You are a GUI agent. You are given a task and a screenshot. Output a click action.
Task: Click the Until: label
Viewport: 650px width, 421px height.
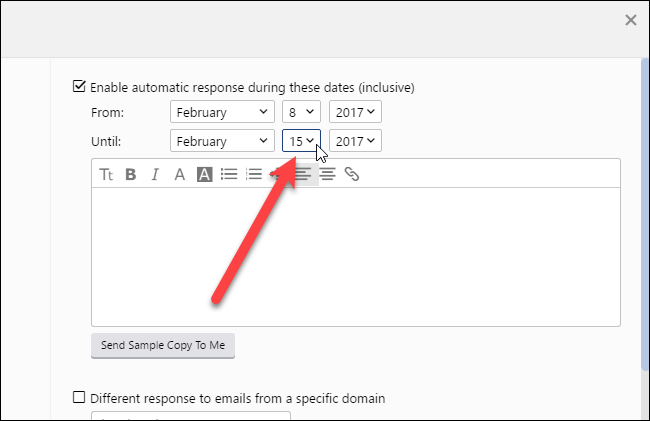(x=106, y=142)
